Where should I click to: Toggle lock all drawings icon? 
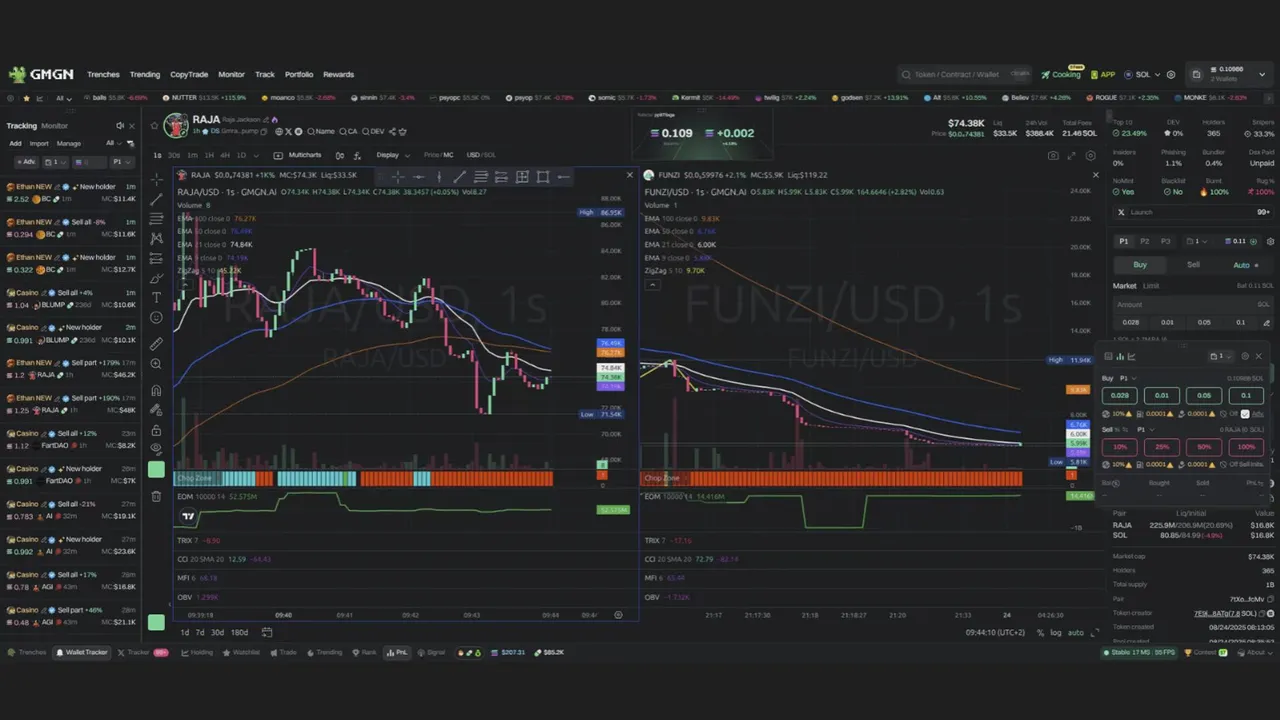[x=156, y=429]
